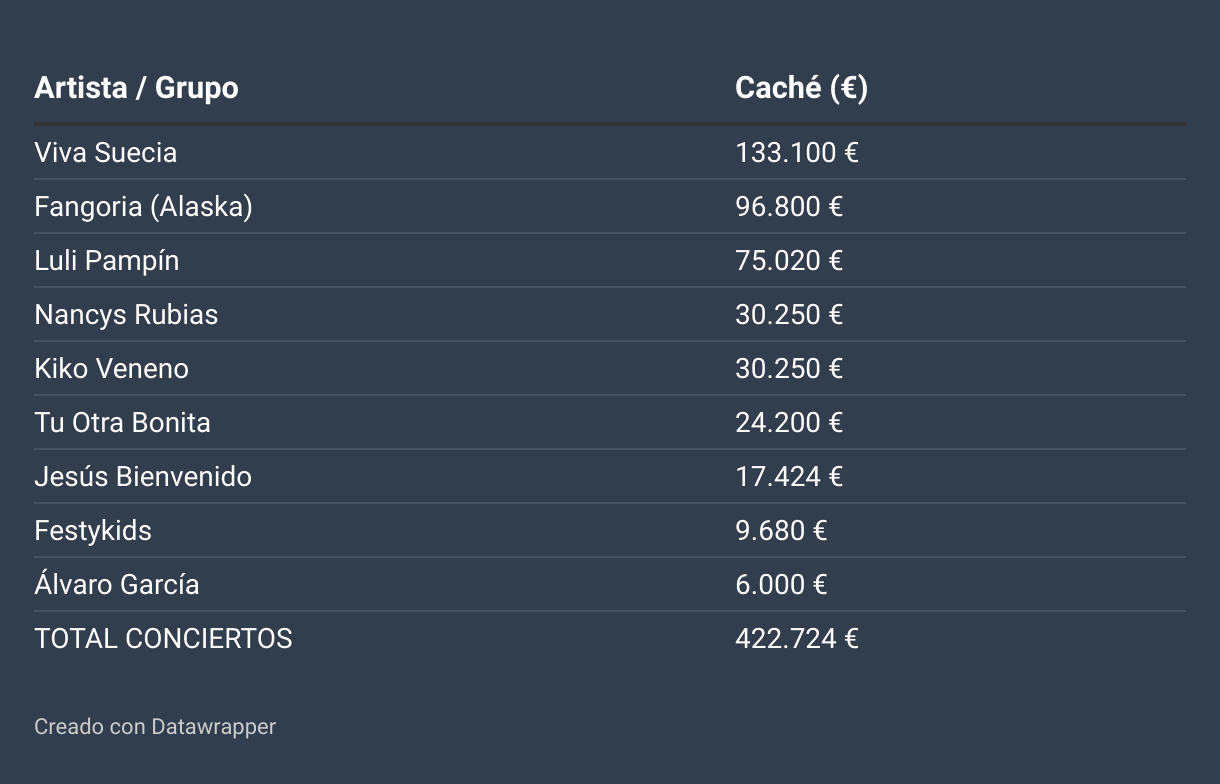Click the 133.100 € fee value
Image resolution: width=1220 pixels, height=784 pixels.
[x=797, y=153]
